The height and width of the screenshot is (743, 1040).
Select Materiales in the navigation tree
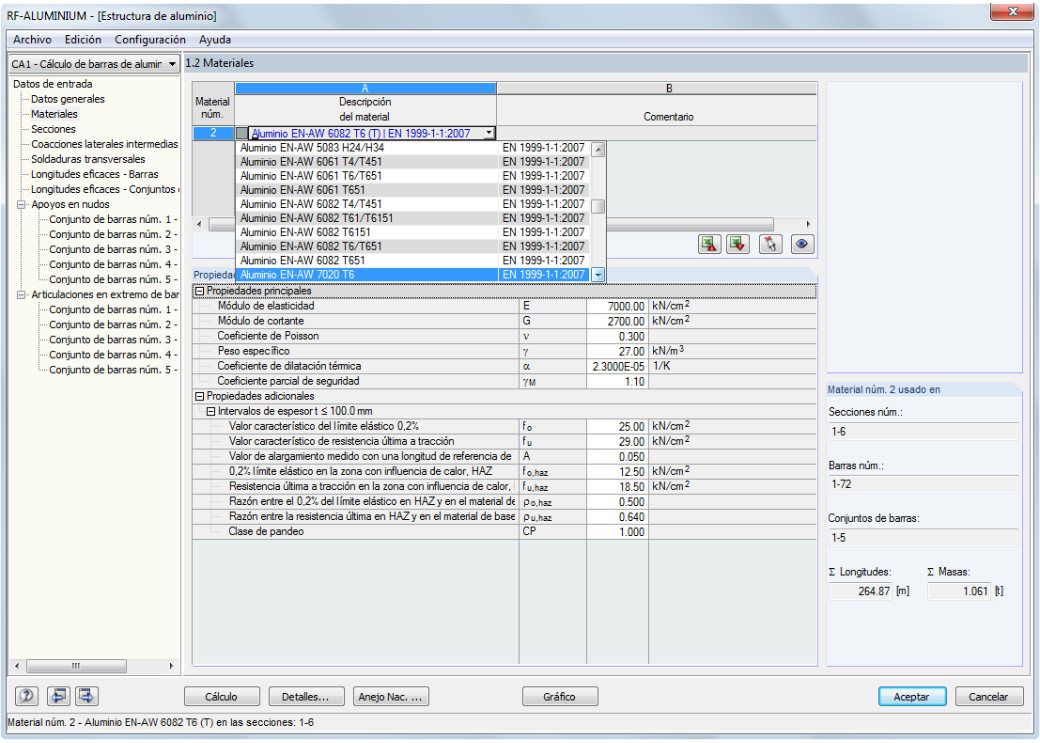tap(54, 114)
